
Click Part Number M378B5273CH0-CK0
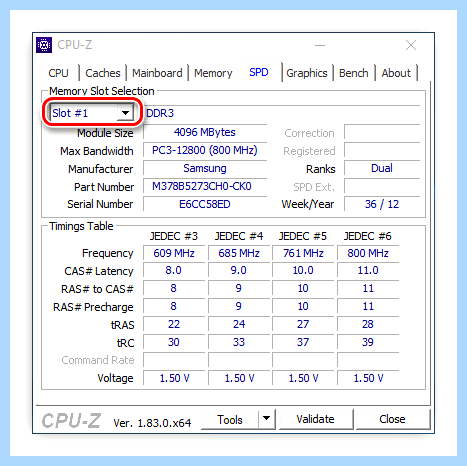tap(205, 186)
